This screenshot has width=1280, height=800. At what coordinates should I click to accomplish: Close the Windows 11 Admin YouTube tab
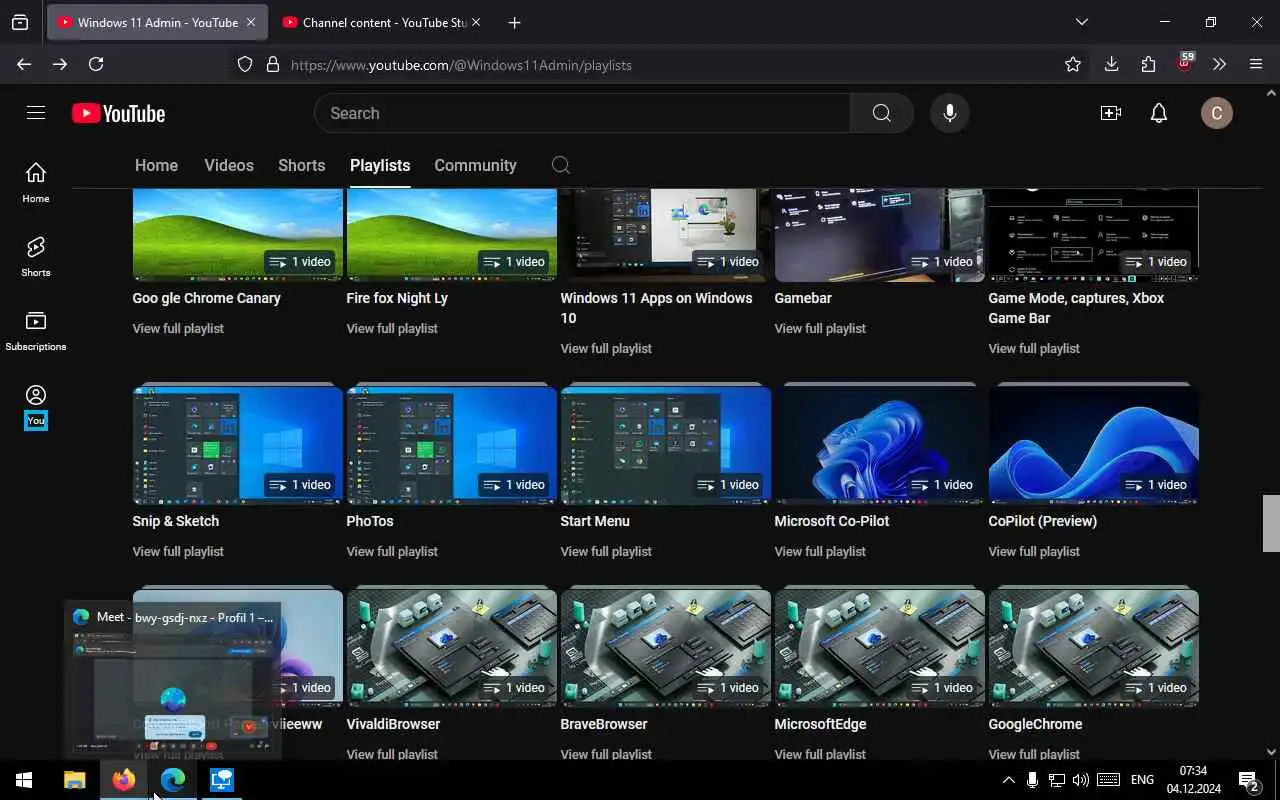click(251, 22)
